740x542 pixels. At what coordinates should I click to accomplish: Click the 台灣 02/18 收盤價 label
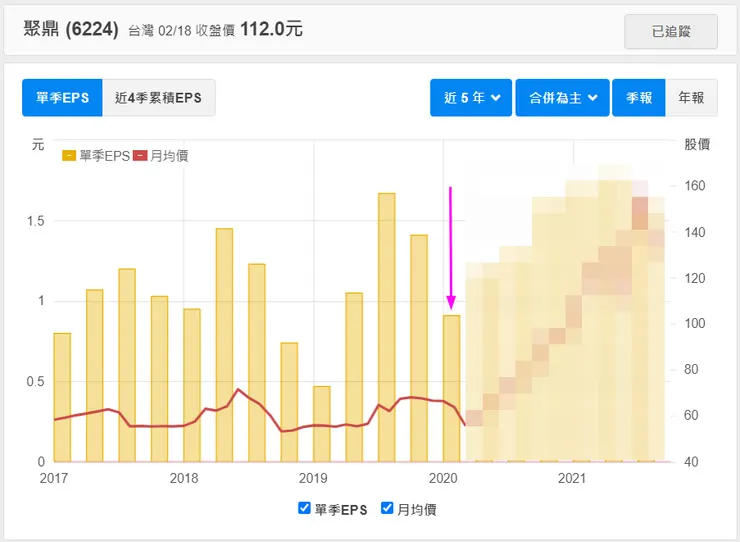182,31
